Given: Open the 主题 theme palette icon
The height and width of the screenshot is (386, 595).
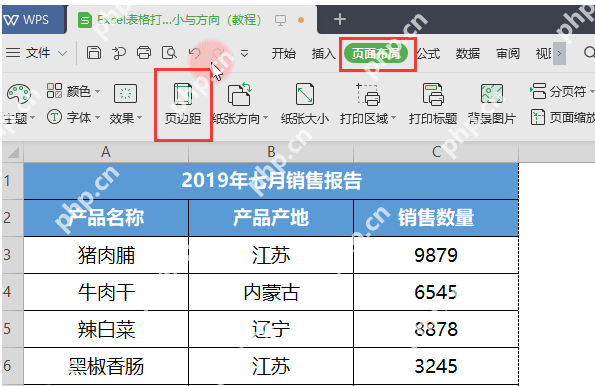Looking at the screenshot, I should pyautogui.click(x=18, y=94).
